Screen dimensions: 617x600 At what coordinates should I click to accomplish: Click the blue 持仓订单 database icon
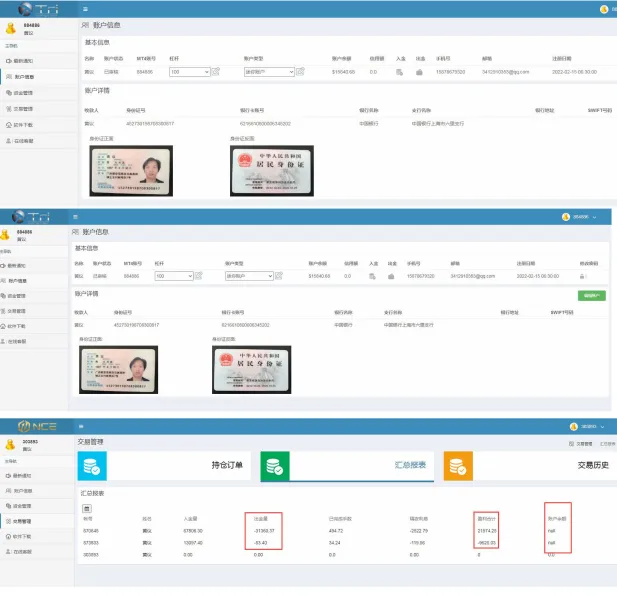pyautogui.click(x=92, y=466)
